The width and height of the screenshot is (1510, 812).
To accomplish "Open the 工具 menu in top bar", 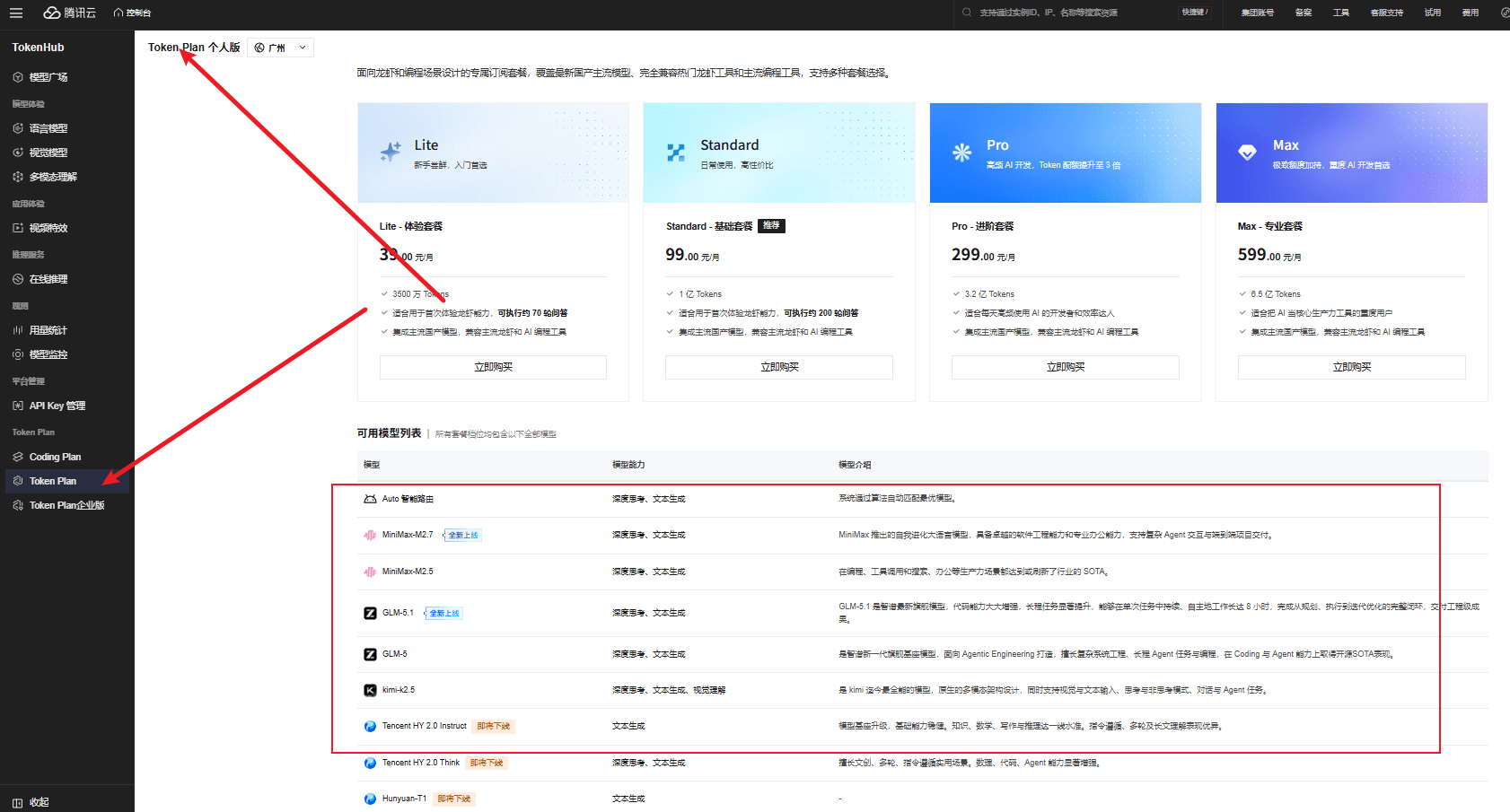I will tap(1340, 13).
